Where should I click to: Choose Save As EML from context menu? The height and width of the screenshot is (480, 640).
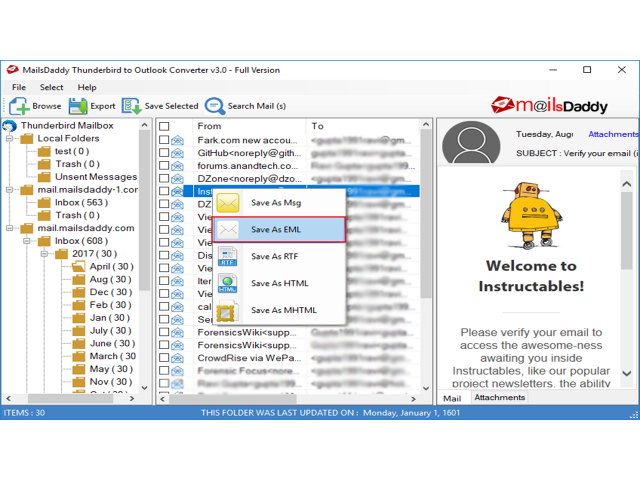pos(279,230)
